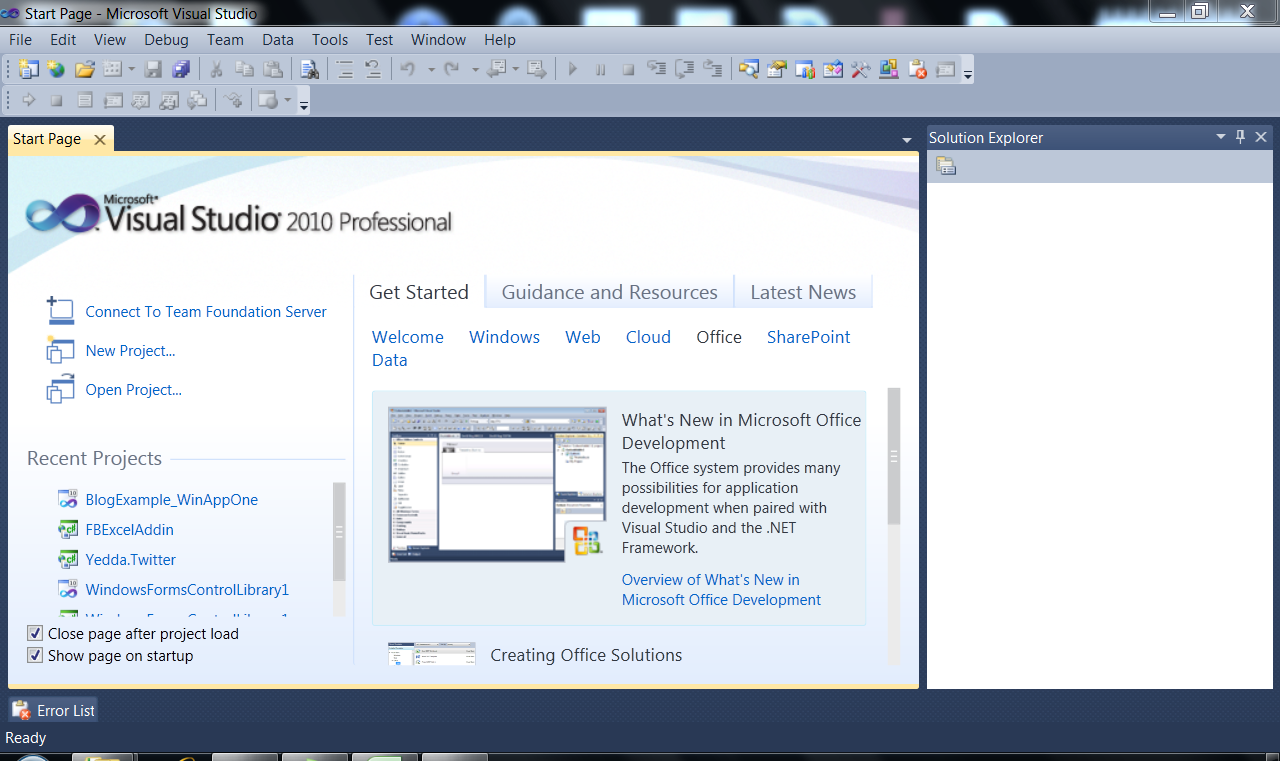
Task: Open recent project BlogExample_WinAppOne
Action: pyautogui.click(x=172, y=500)
